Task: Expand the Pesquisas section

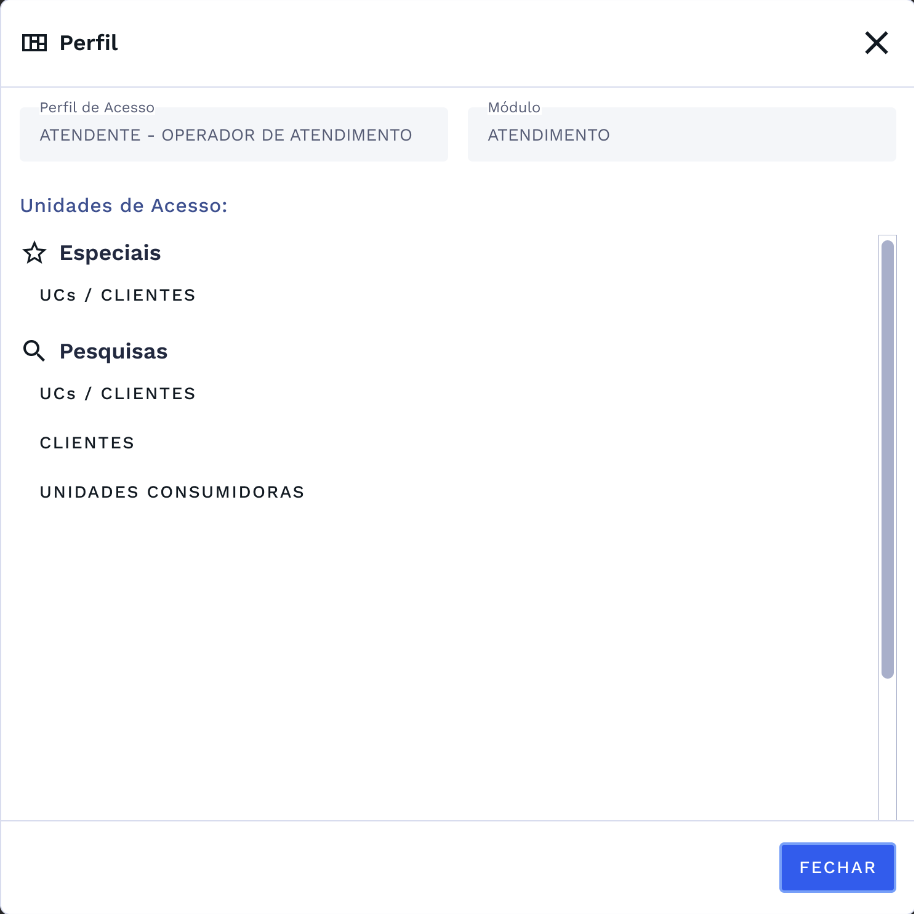Action: pos(113,351)
